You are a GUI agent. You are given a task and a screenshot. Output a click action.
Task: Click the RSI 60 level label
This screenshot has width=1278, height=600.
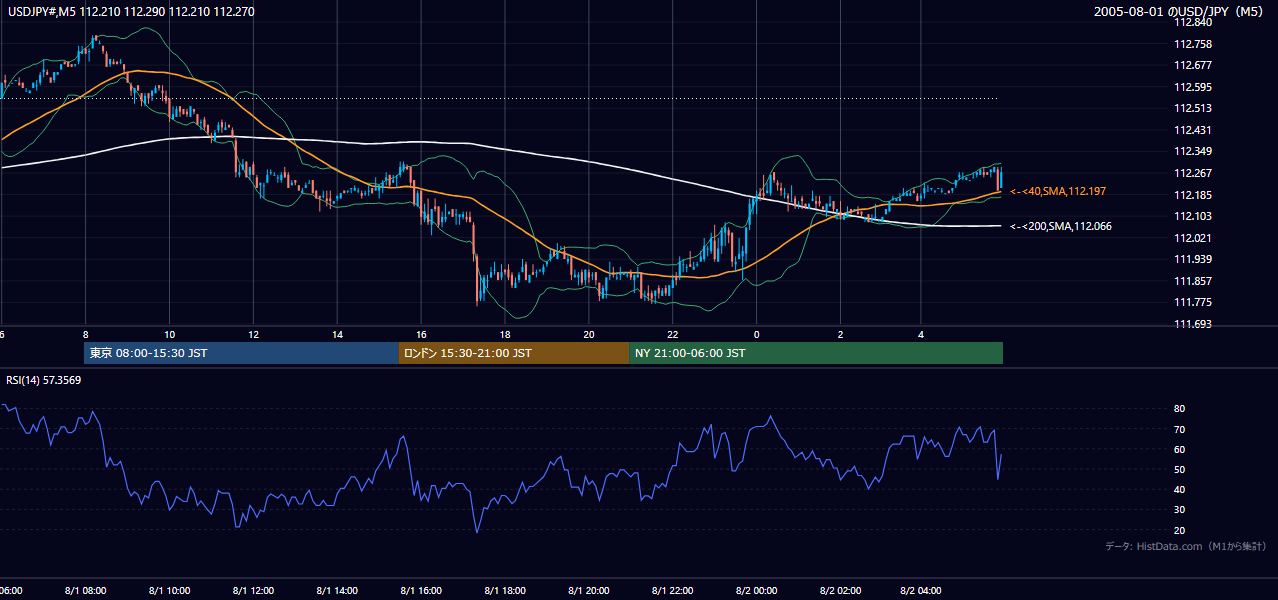click(x=1180, y=449)
